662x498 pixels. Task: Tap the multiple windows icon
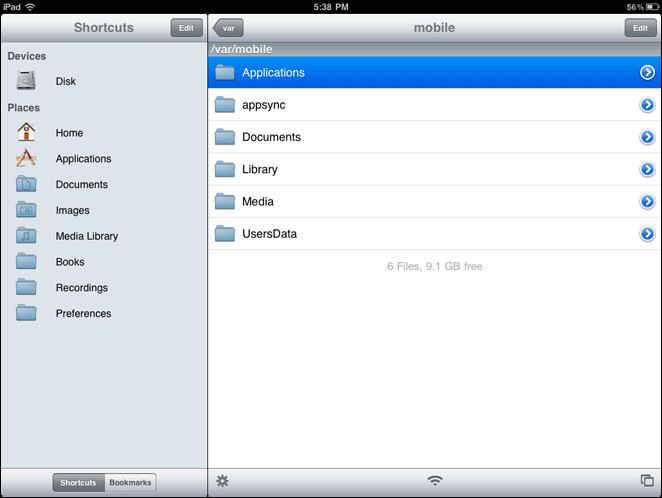point(647,480)
